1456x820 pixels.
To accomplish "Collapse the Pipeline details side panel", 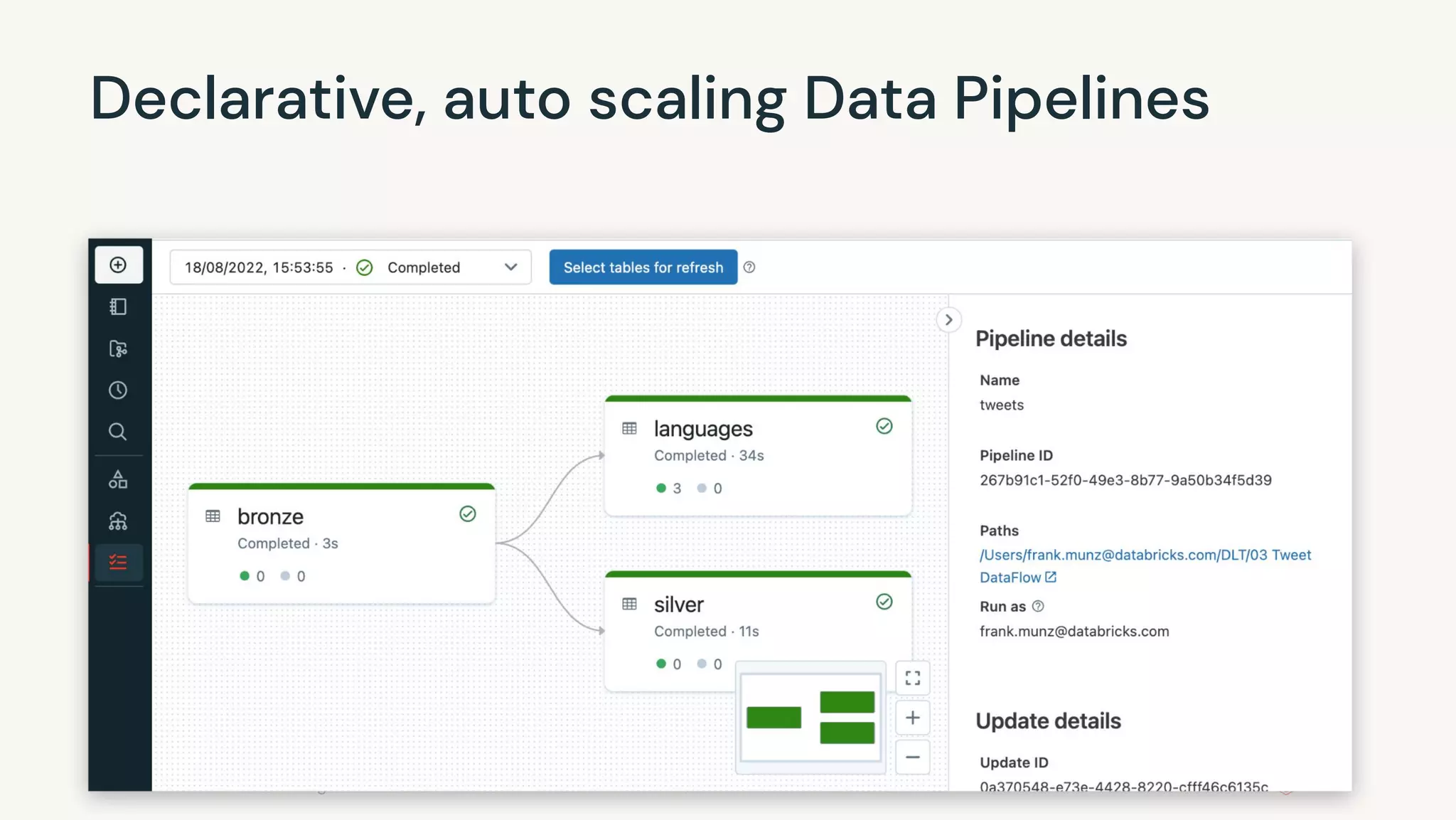I will click(x=948, y=320).
